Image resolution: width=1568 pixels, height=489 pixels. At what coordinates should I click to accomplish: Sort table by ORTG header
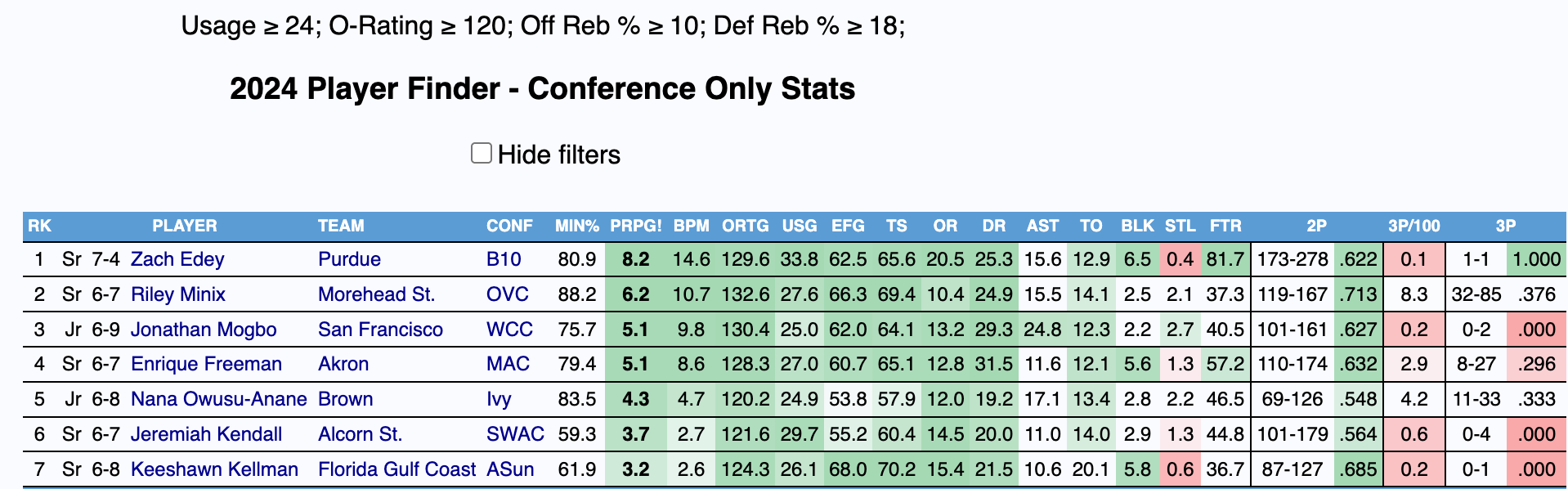(745, 226)
